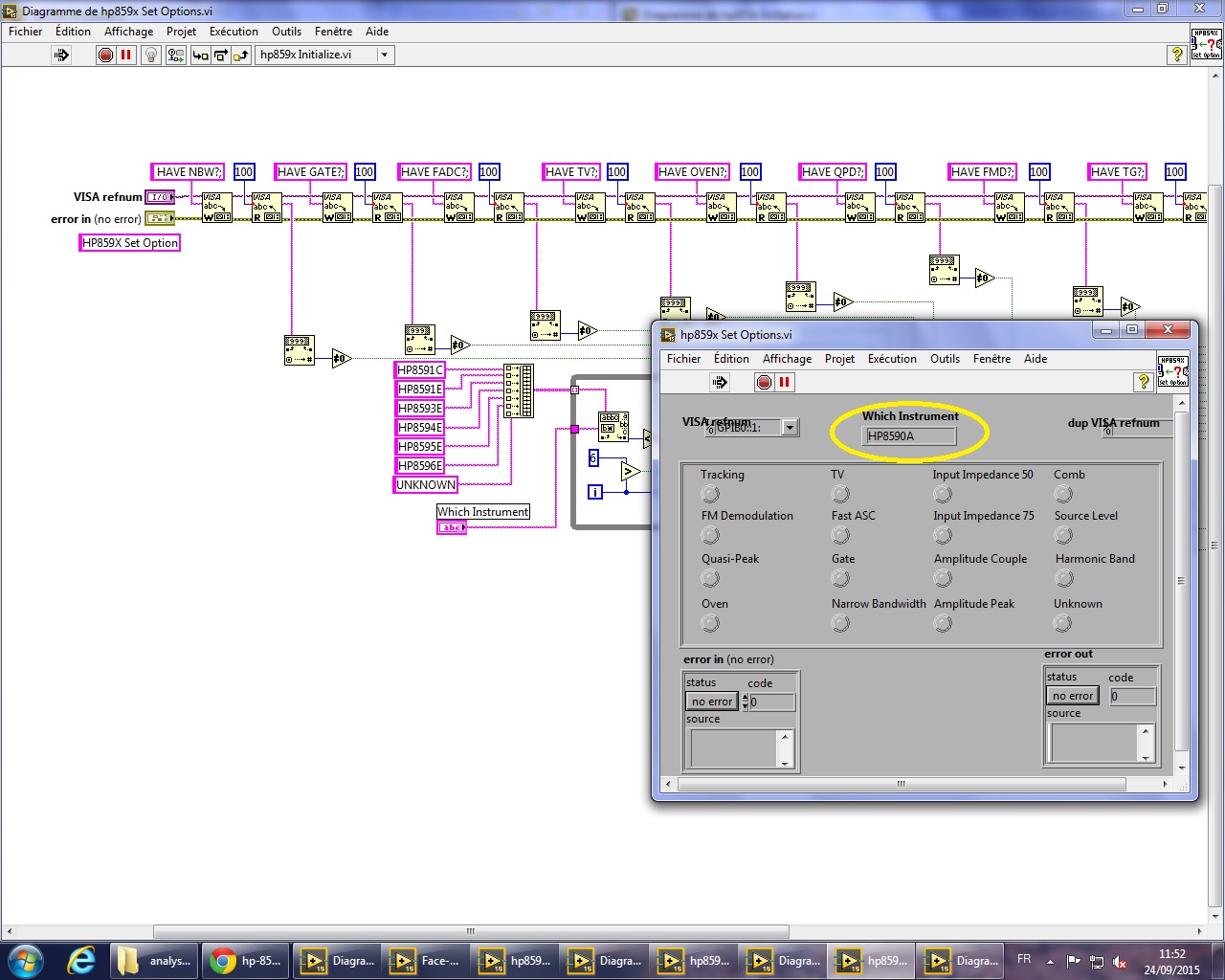Select the HAVE NBW?; string constant
Viewport: 1225px width, 980px height.
coord(188,172)
